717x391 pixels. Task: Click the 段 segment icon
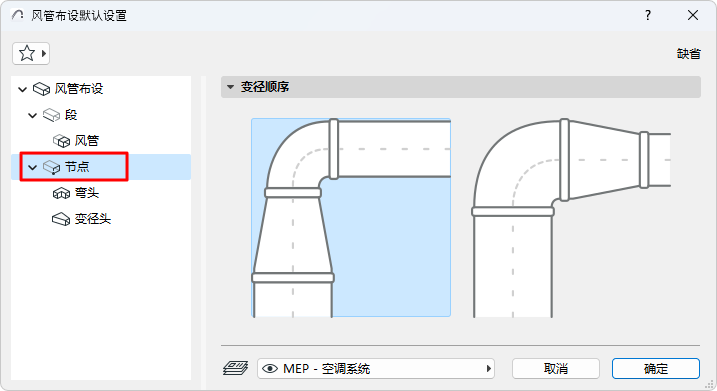coord(51,115)
